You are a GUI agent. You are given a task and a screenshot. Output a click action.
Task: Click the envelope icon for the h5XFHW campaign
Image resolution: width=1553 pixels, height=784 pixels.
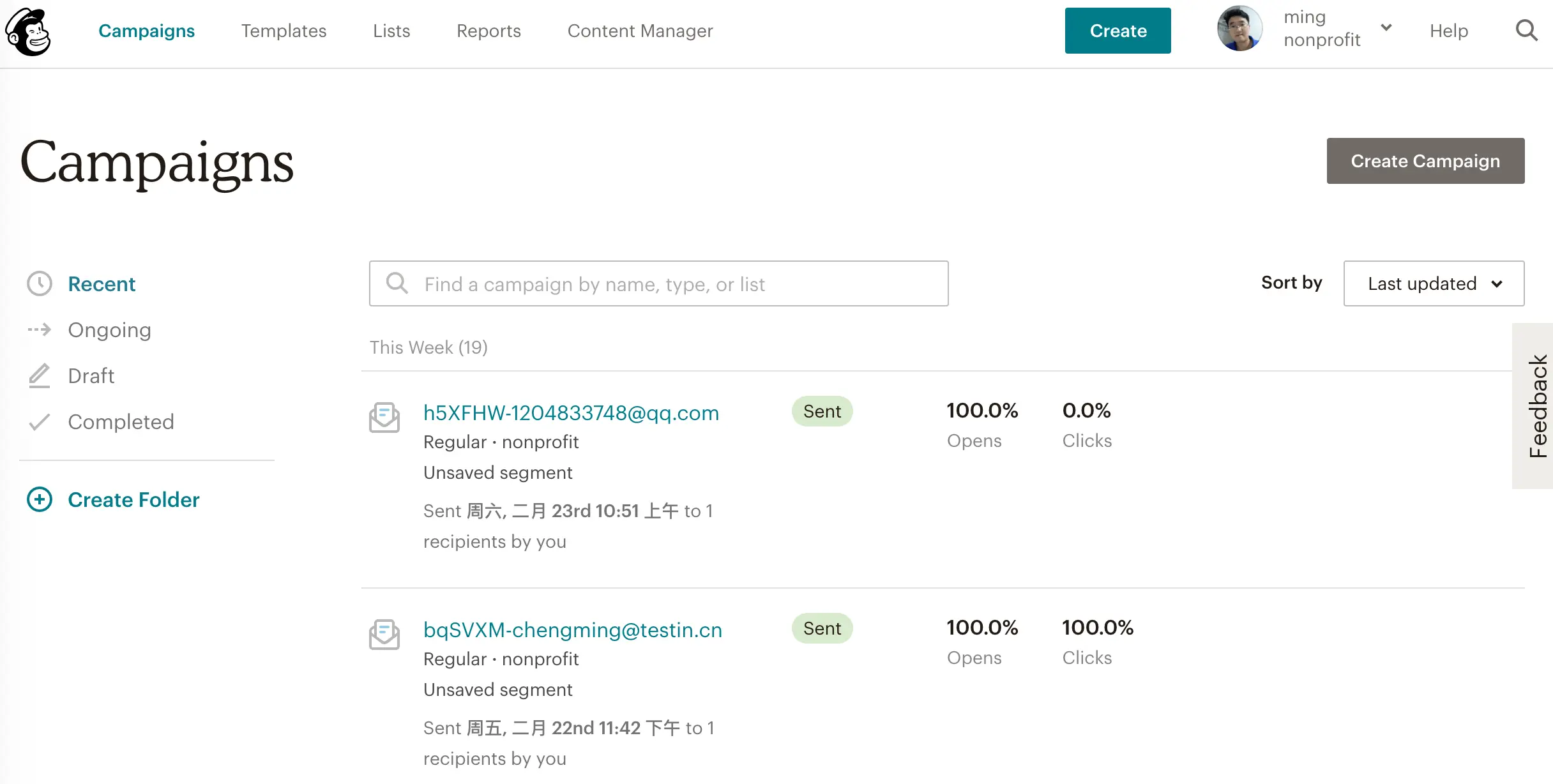[x=384, y=418]
